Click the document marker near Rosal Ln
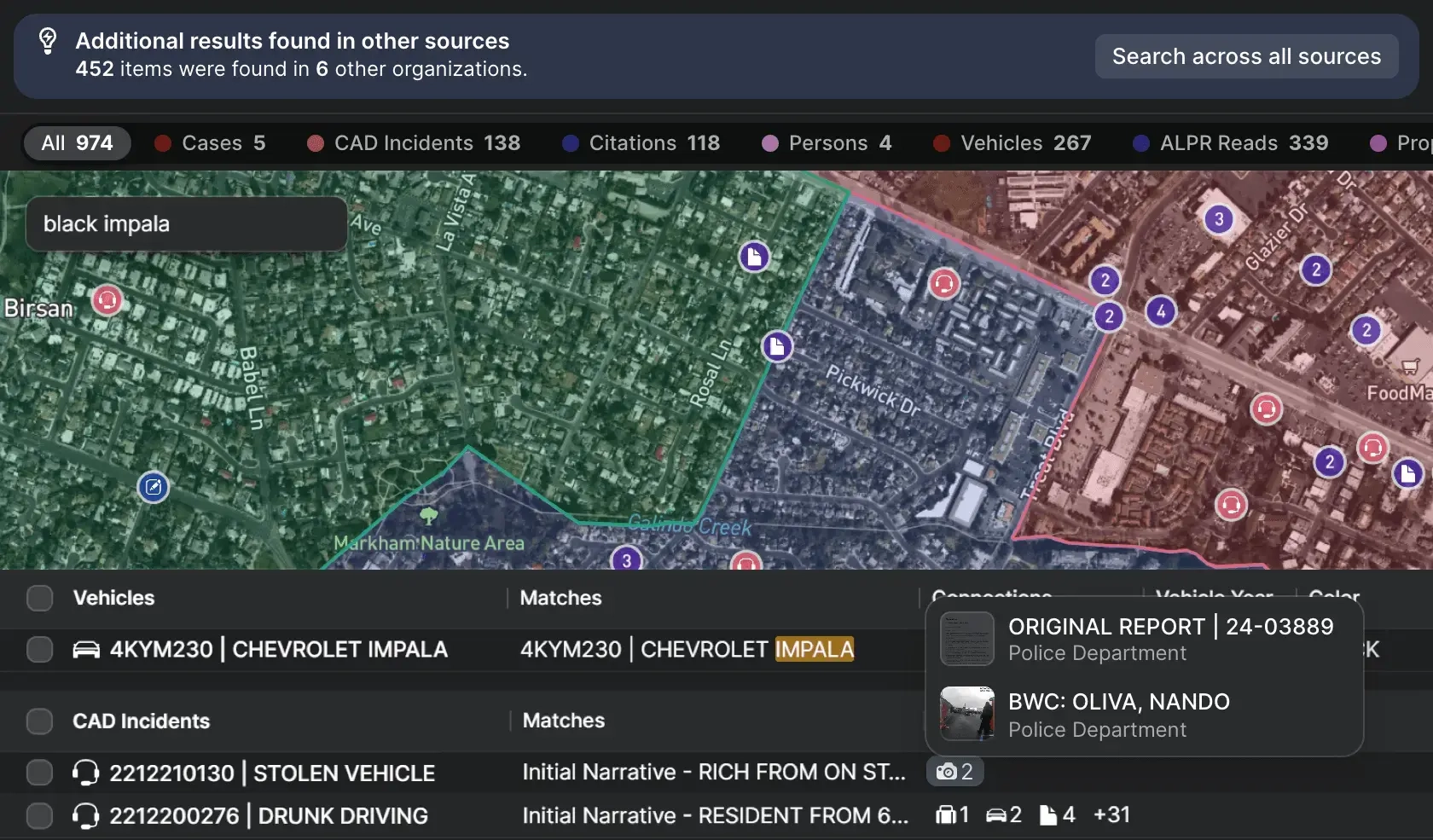1433x840 pixels. click(777, 347)
